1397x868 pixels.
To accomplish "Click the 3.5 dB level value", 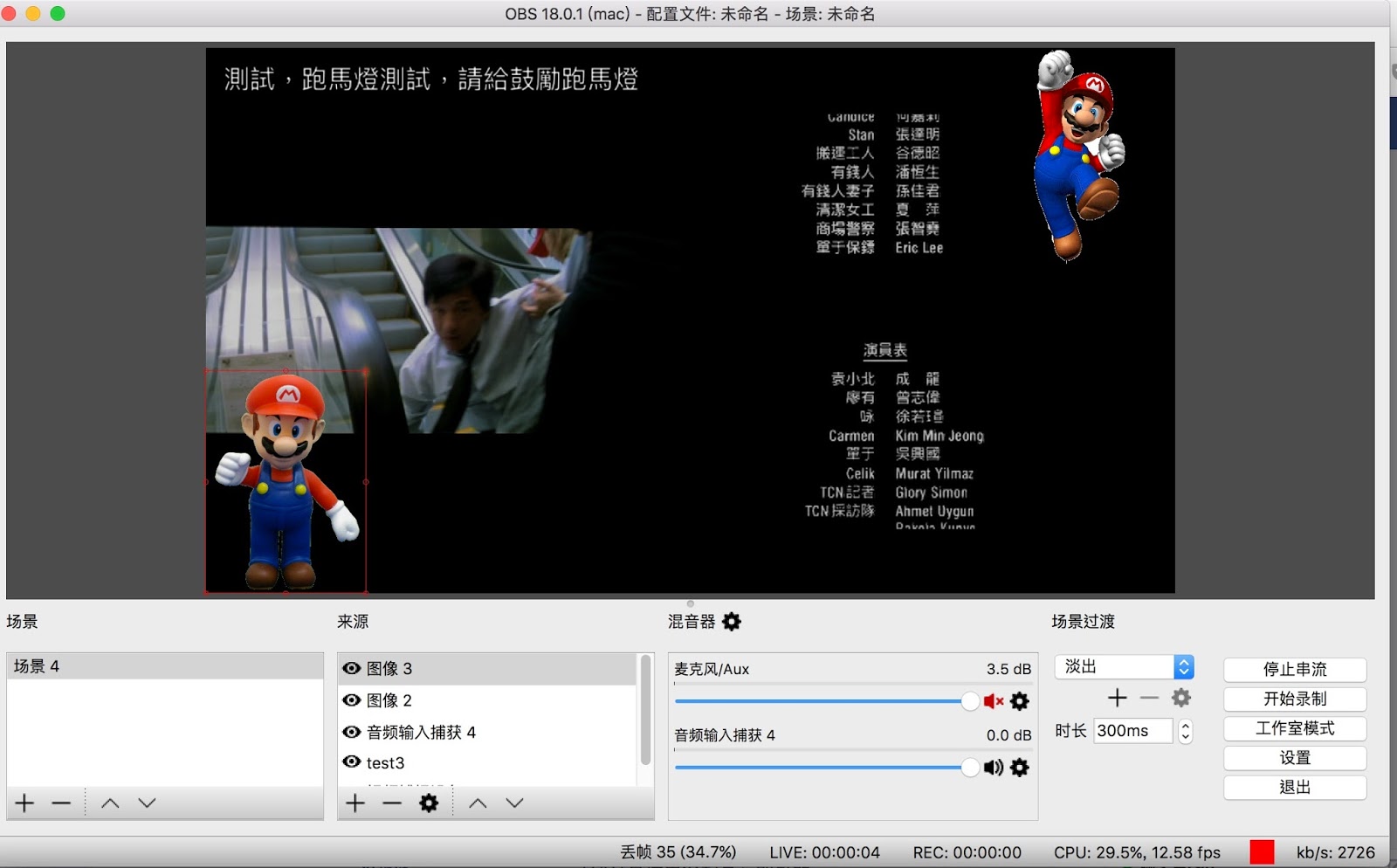I will pyautogui.click(x=1009, y=669).
